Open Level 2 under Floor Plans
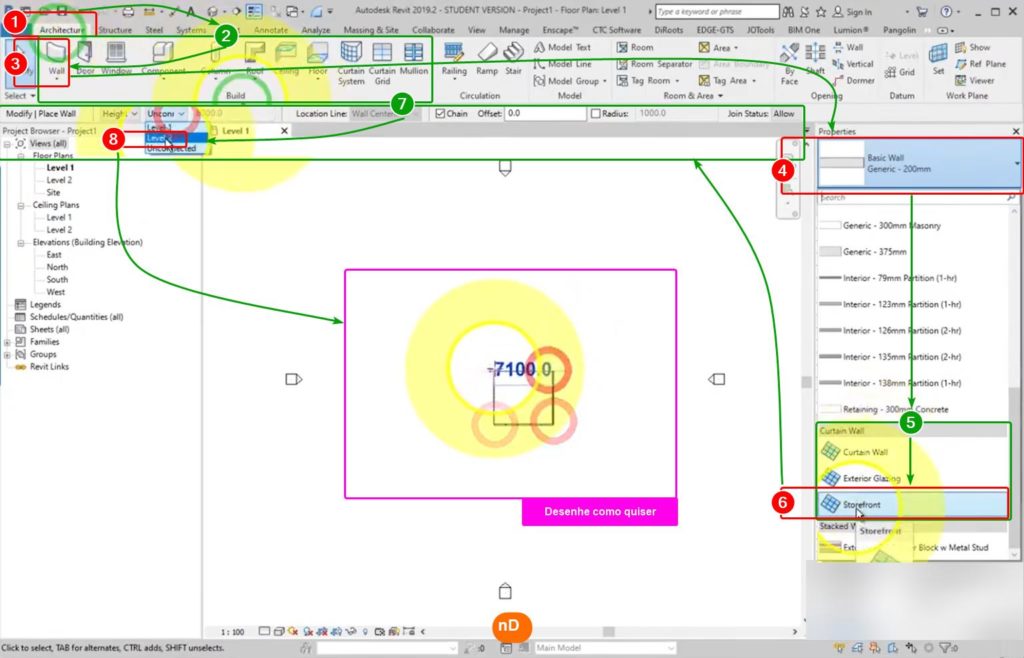Screen dimensions: 1024x658 coord(59,180)
